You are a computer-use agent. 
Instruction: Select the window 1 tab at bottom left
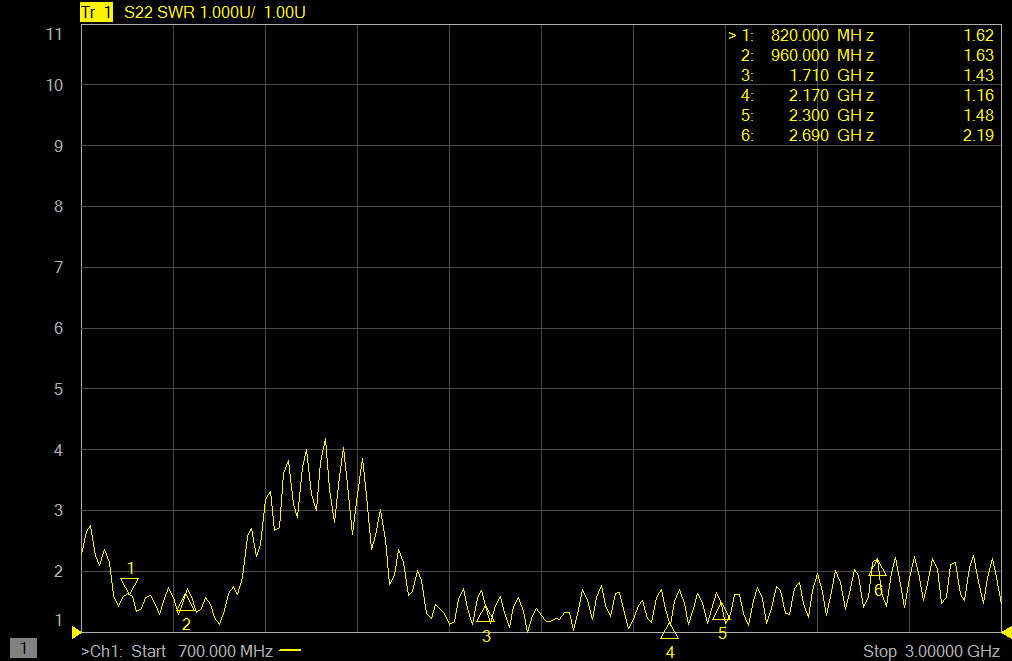(23, 648)
